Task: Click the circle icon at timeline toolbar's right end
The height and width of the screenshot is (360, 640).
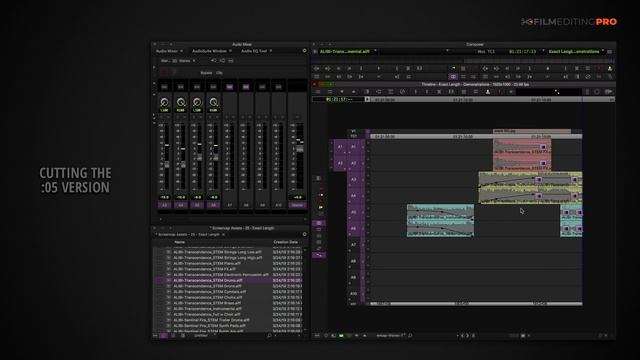Action: point(597,92)
